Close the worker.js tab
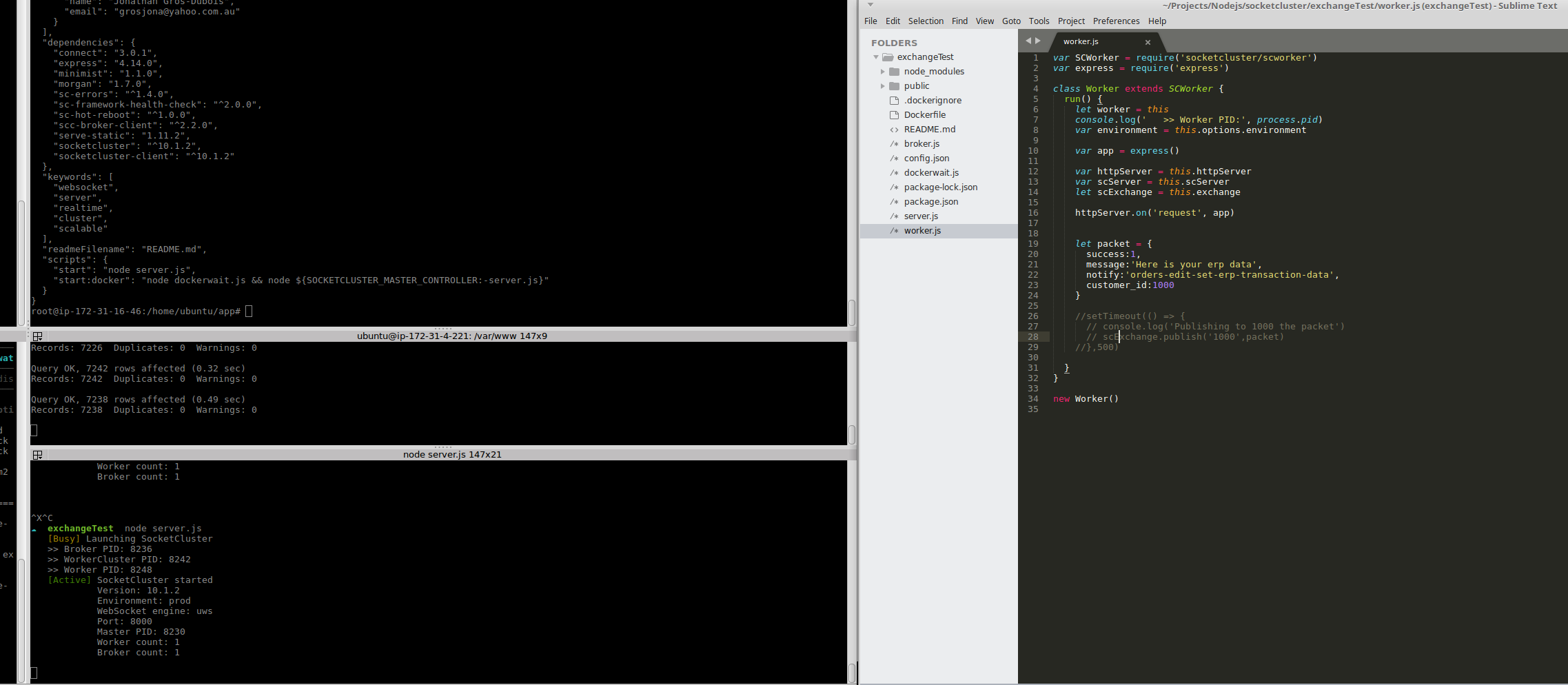The image size is (1568, 685). (1148, 42)
